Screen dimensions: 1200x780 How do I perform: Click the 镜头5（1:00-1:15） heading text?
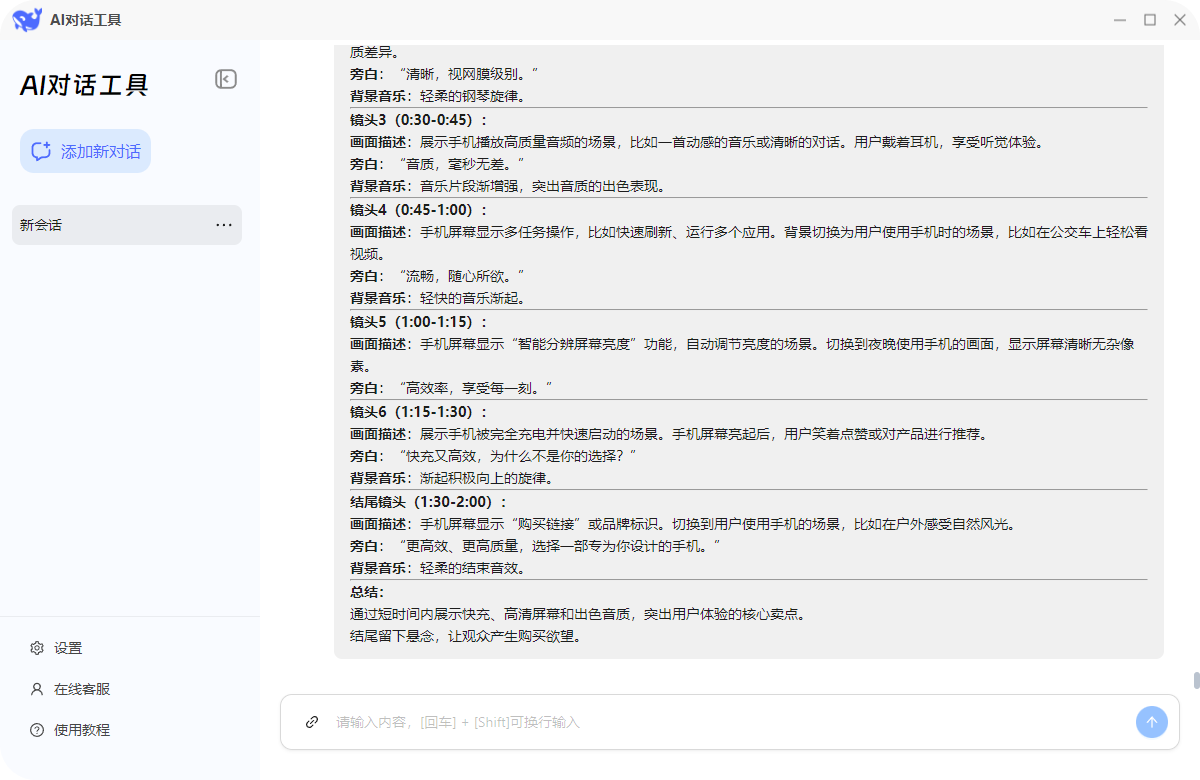(x=419, y=322)
